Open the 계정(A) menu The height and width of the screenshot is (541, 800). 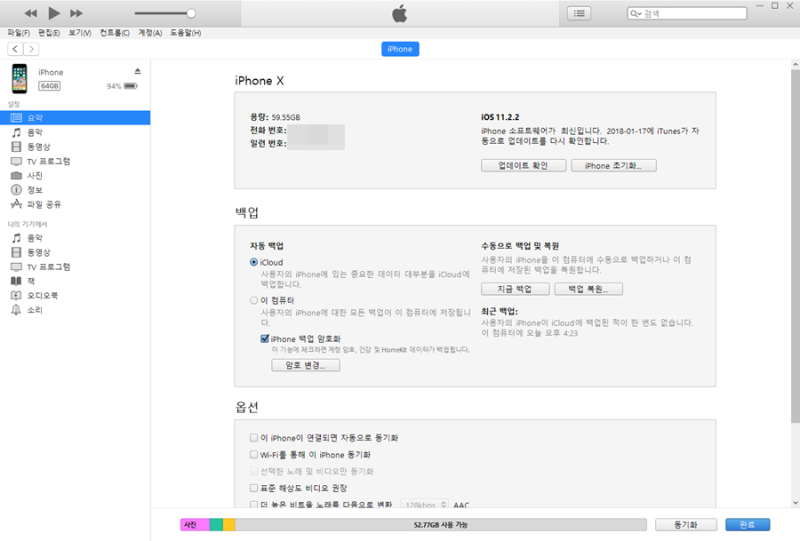[x=150, y=33]
